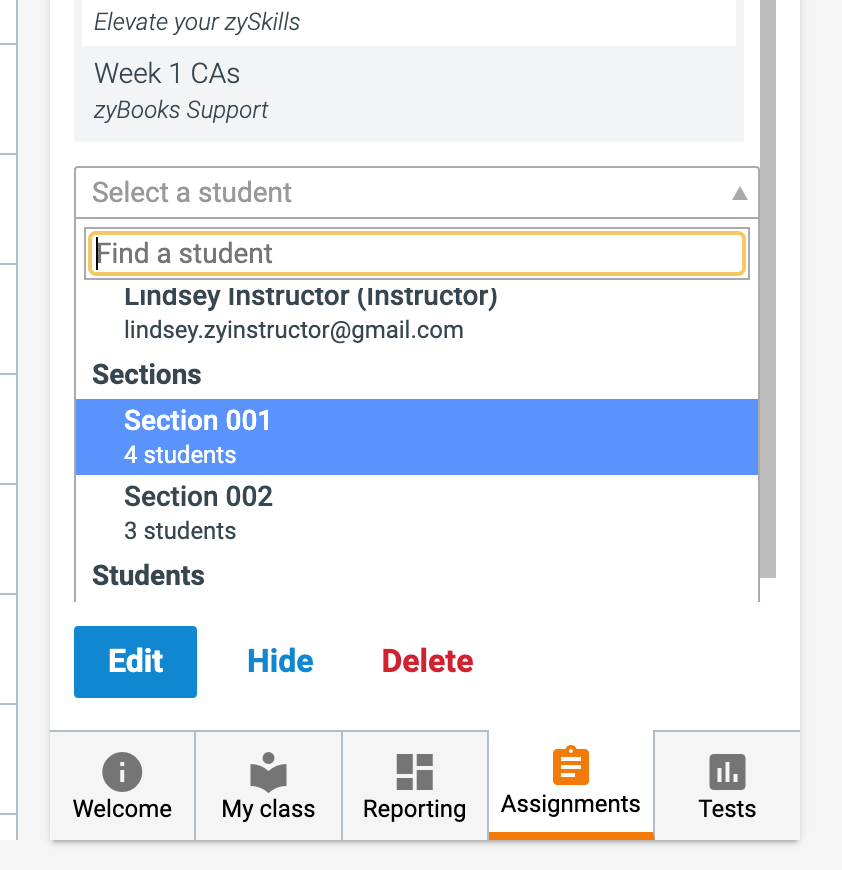Go to the Tests tab

point(727,786)
